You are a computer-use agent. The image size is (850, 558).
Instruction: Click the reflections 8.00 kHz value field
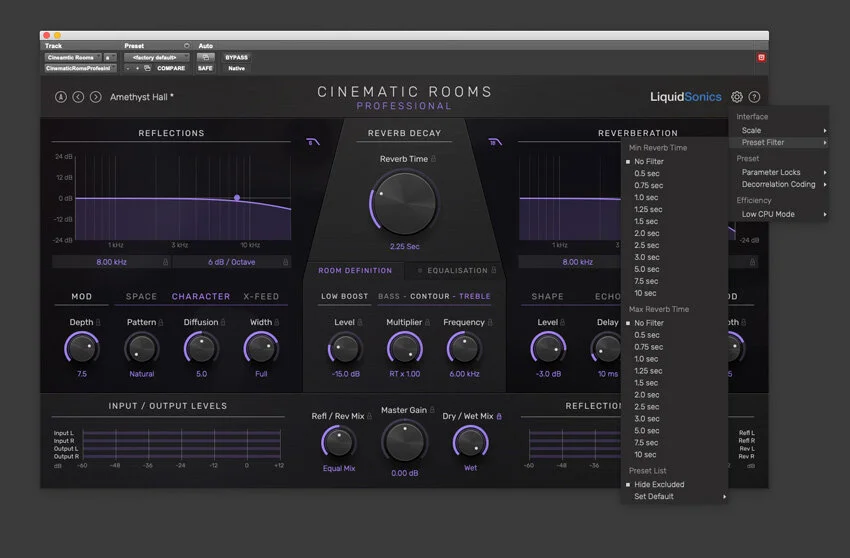coord(111,262)
